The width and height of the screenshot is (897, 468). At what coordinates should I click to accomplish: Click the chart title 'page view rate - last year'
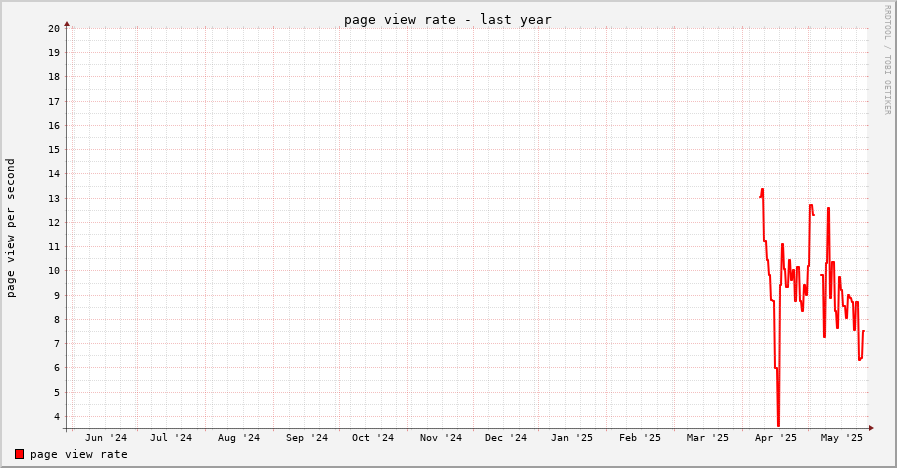(x=448, y=19)
